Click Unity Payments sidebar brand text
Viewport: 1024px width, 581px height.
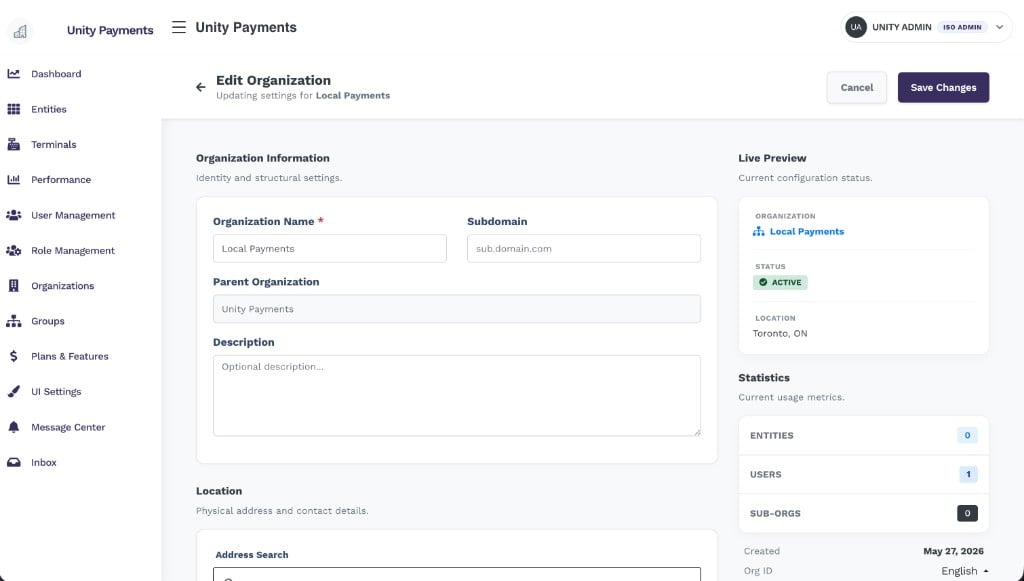[x=110, y=30]
